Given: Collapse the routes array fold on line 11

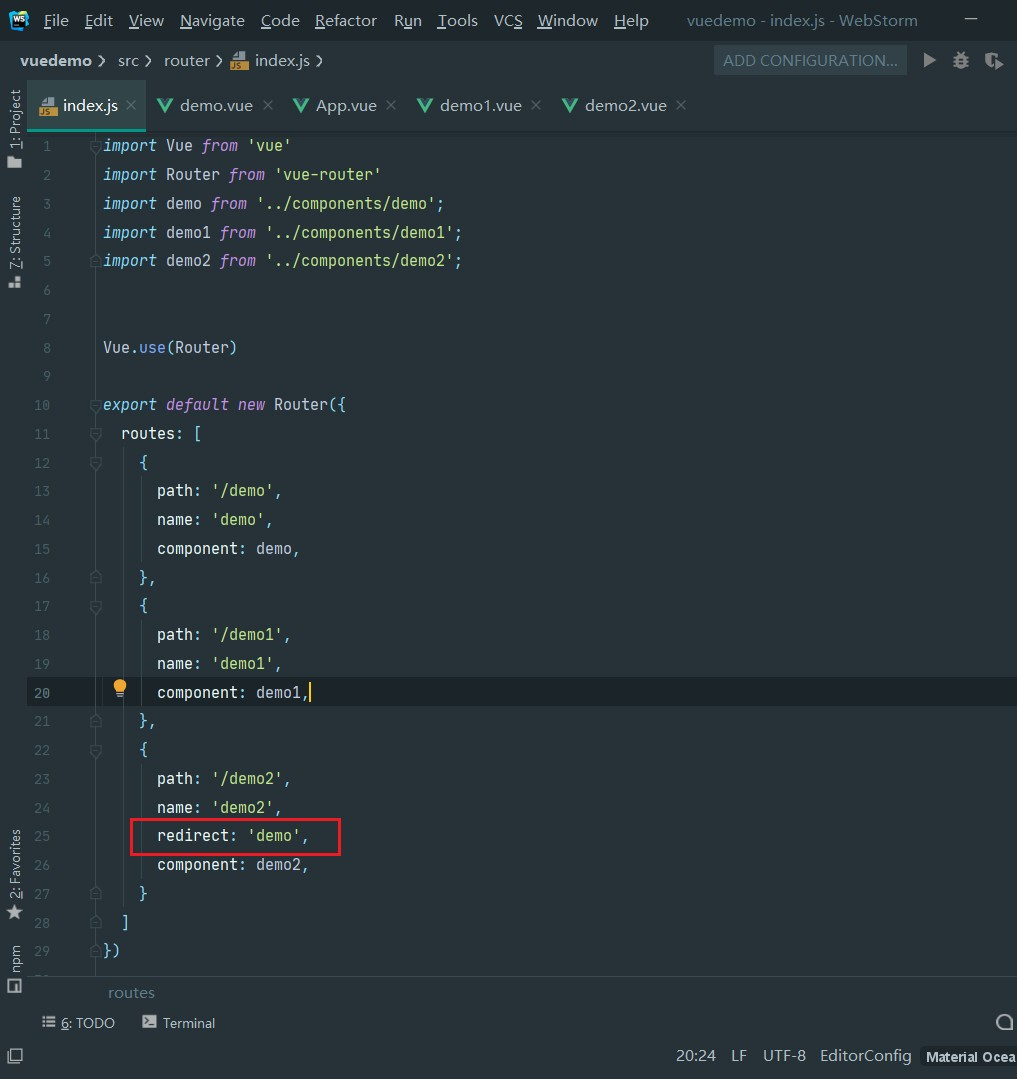Looking at the screenshot, I should click(x=96, y=434).
